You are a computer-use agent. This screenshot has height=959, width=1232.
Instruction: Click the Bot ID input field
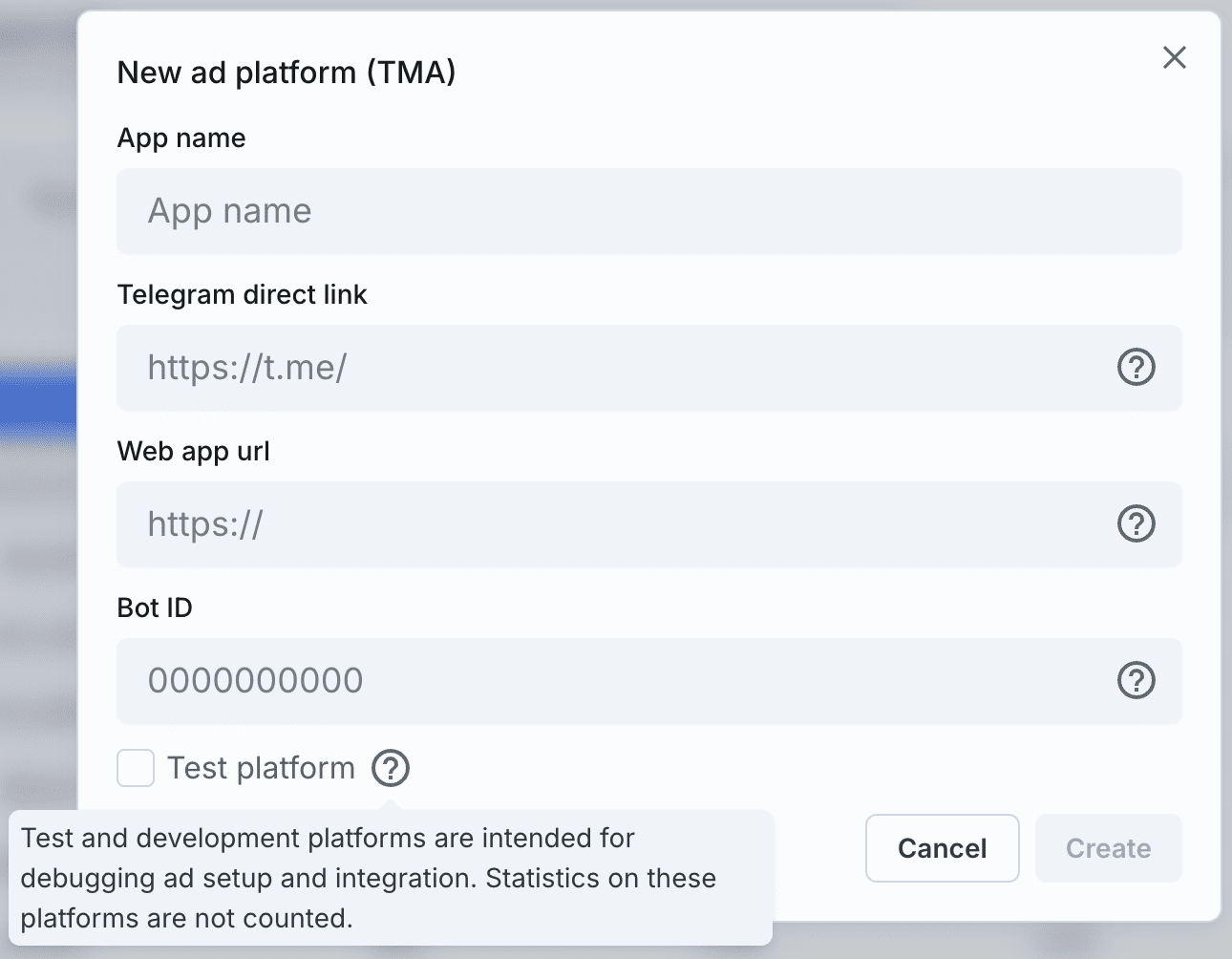click(x=649, y=681)
